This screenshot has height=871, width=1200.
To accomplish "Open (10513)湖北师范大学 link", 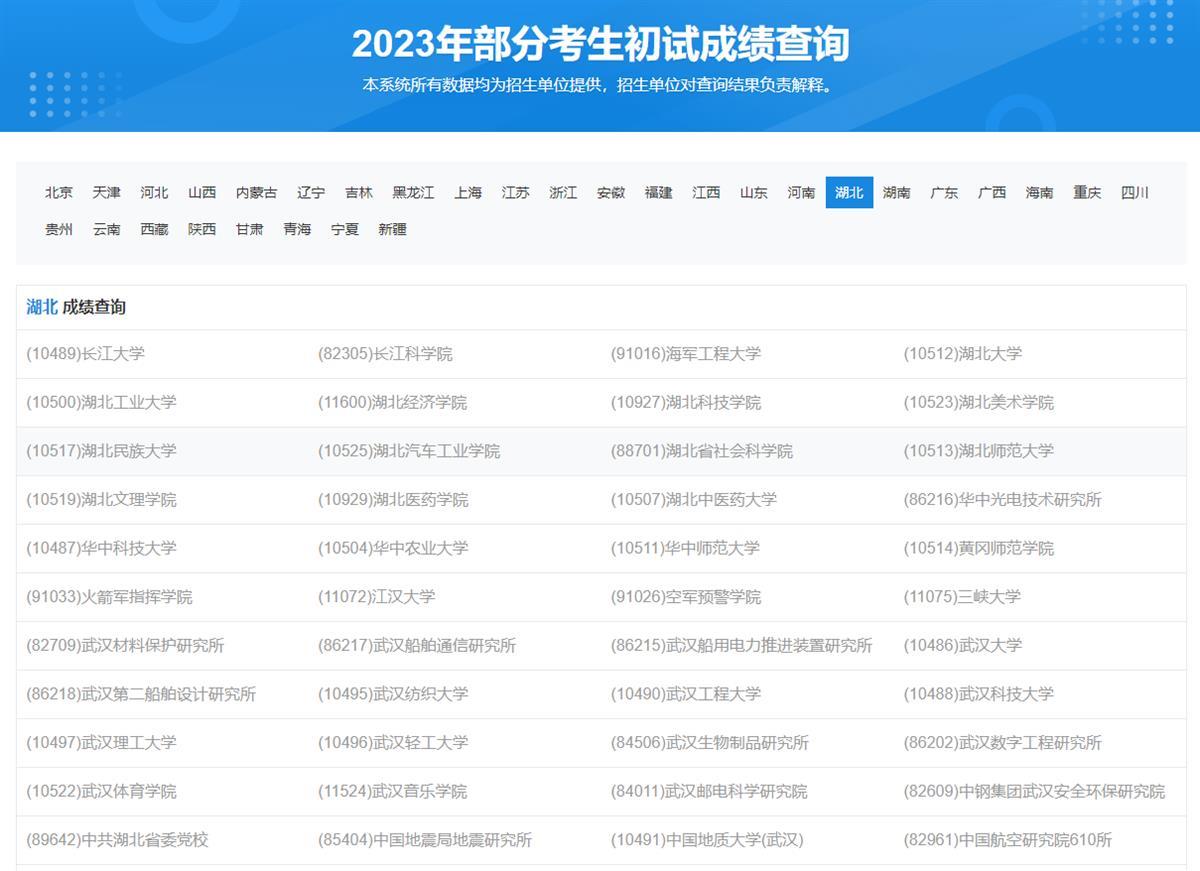I will 979,451.
